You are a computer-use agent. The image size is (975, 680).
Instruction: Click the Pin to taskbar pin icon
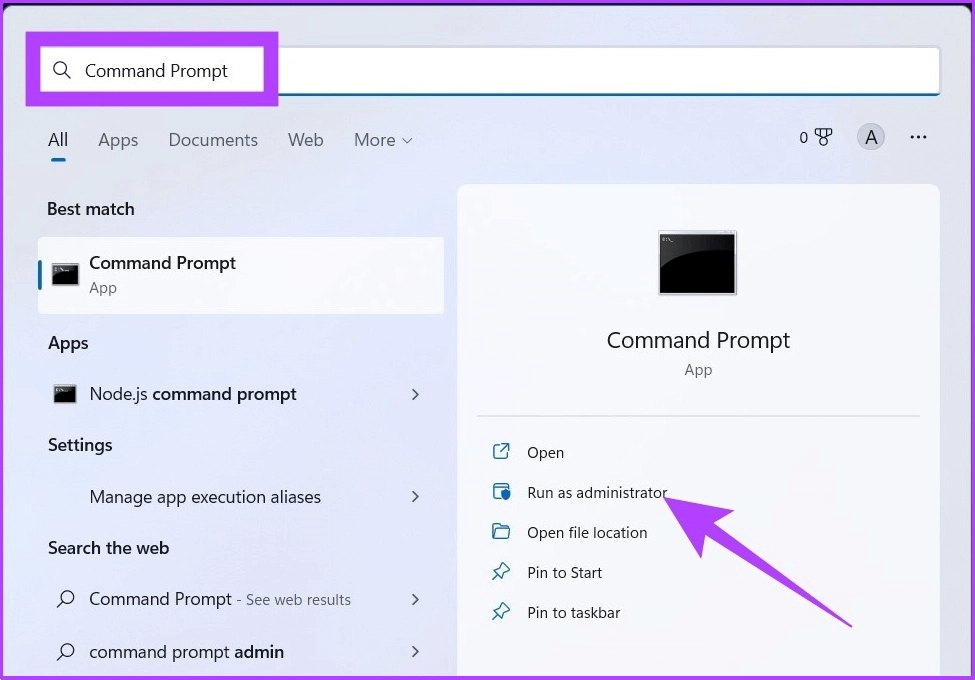[x=501, y=612]
